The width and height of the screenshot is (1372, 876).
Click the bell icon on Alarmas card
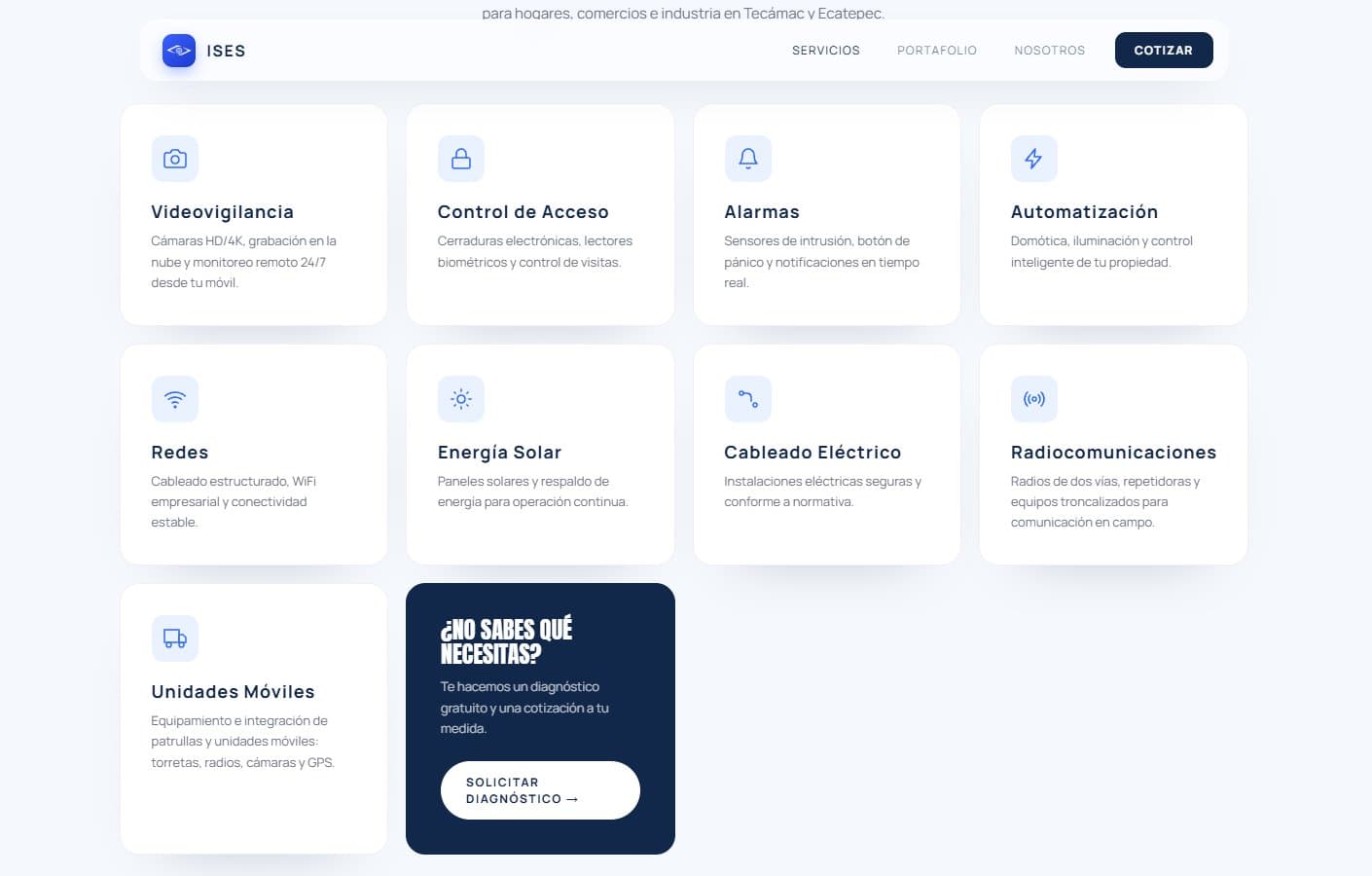pos(748,159)
